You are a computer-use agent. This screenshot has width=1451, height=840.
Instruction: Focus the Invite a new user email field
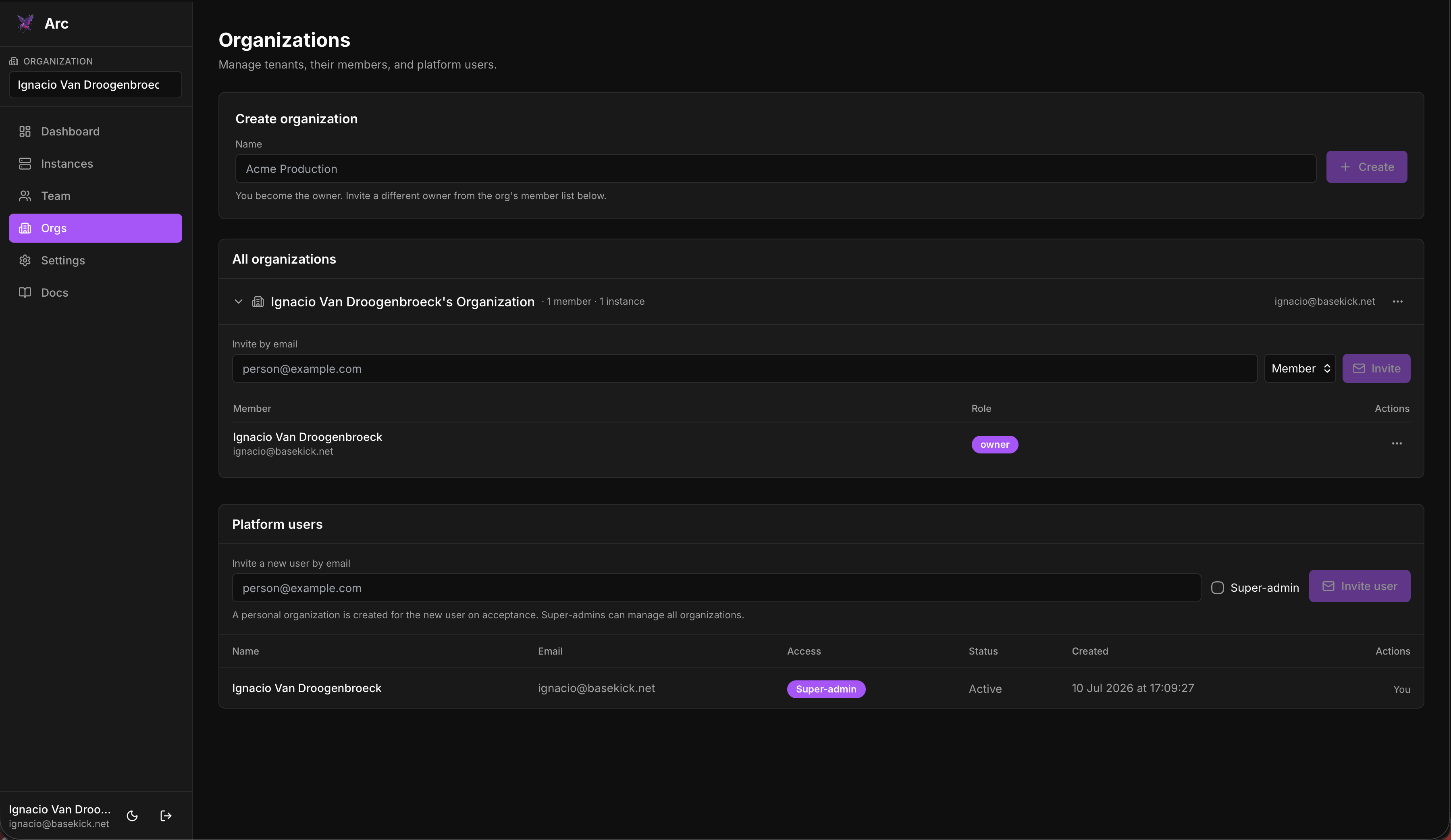pyautogui.click(x=716, y=588)
